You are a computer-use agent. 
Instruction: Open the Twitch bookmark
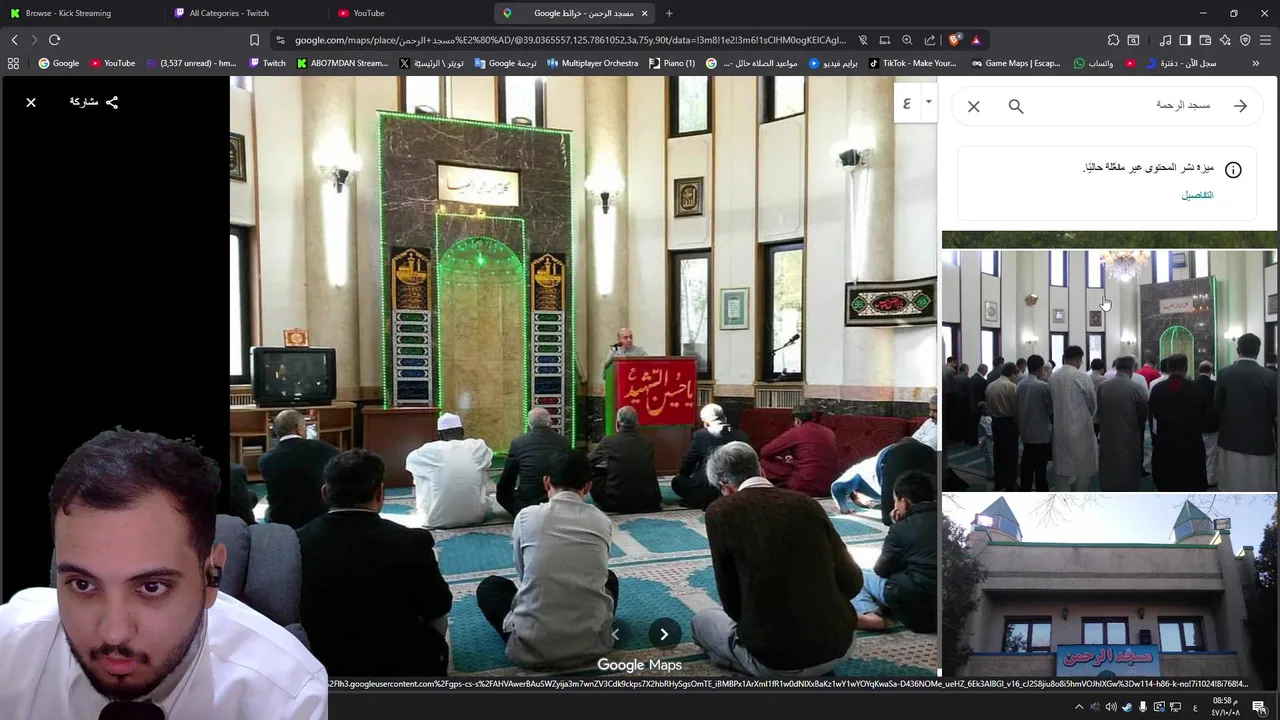tap(267, 63)
